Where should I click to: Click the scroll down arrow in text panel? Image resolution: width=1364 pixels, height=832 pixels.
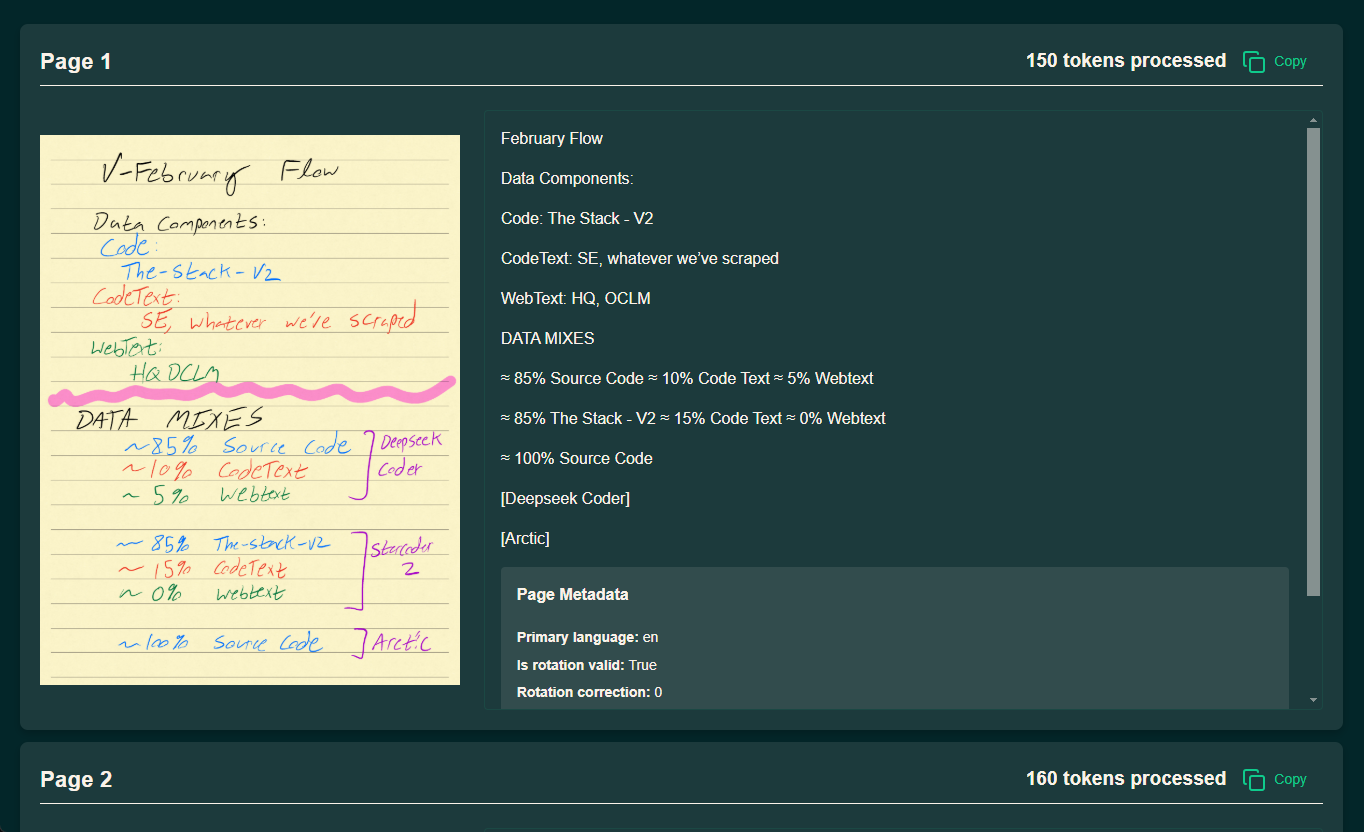[x=1313, y=700]
